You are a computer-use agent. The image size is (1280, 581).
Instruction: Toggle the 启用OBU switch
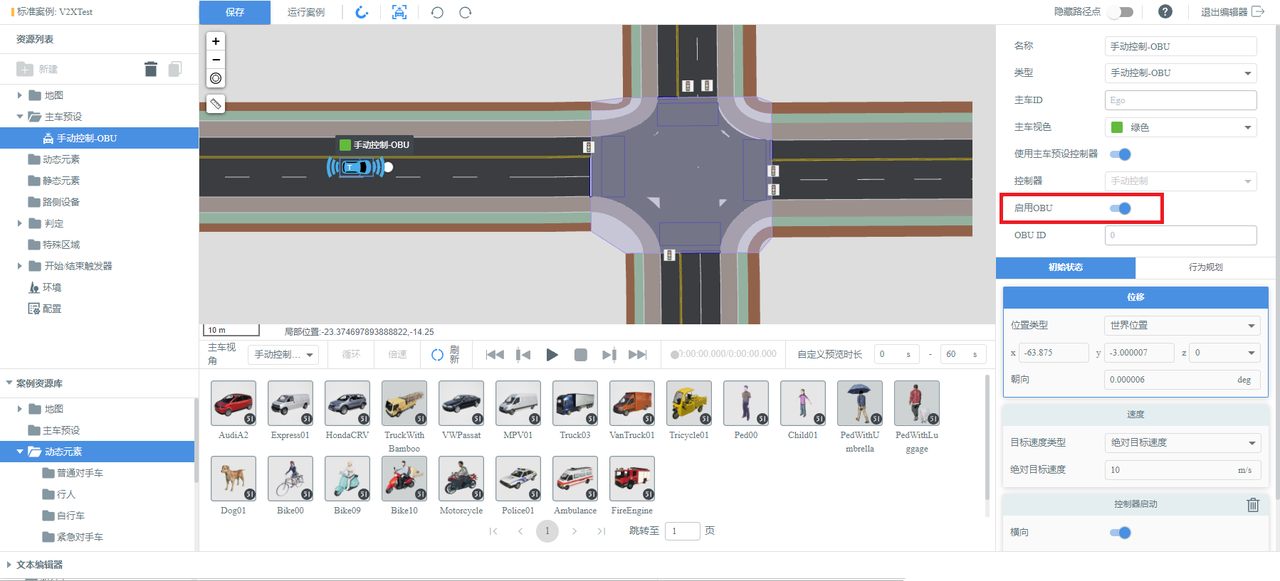(1121, 208)
